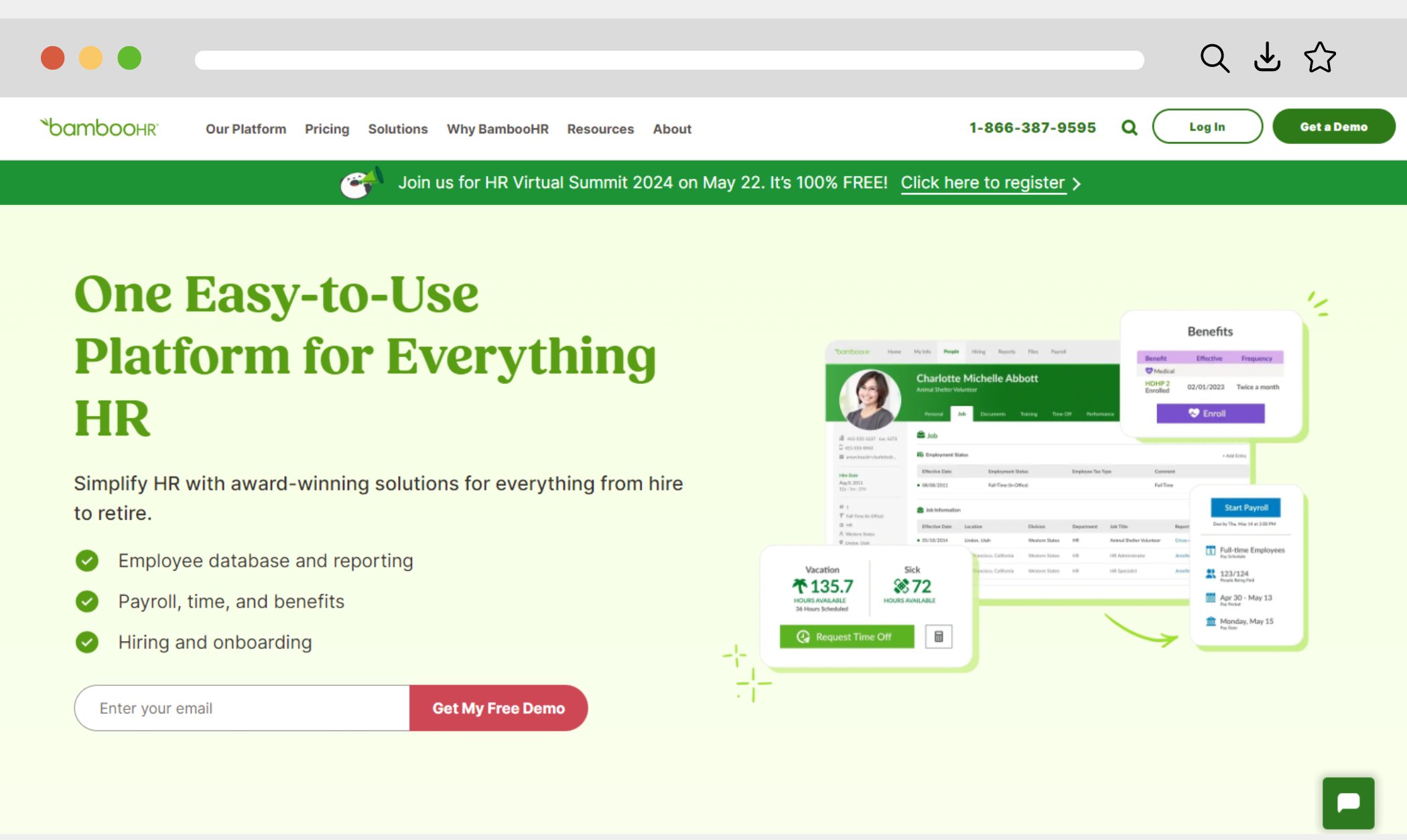Image resolution: width=1407 pixels, height=840 pixels.
Task: Click the Get a Demo button
Action: click(1333, 127)
